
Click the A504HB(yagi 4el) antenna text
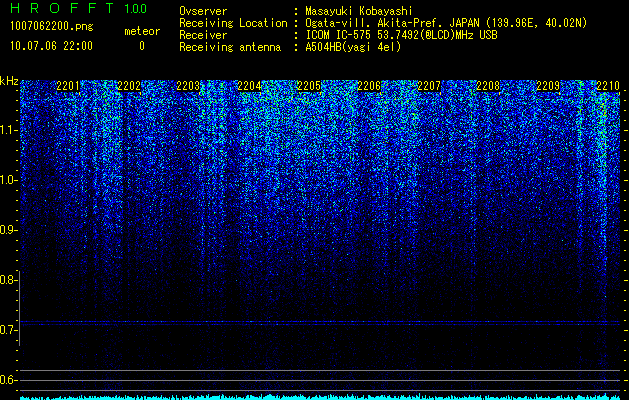tap(353, 47)
